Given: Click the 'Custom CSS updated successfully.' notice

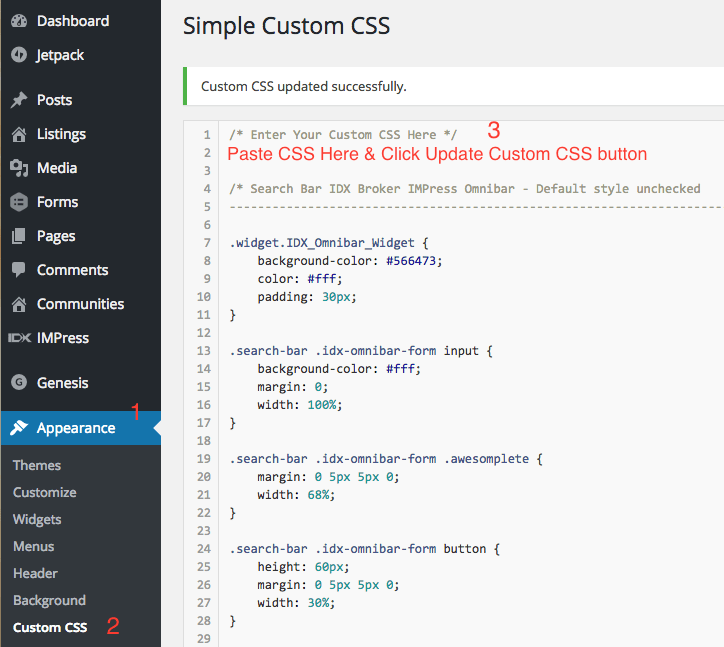Looking at the screenshot, I should click(x=304, y=86).
